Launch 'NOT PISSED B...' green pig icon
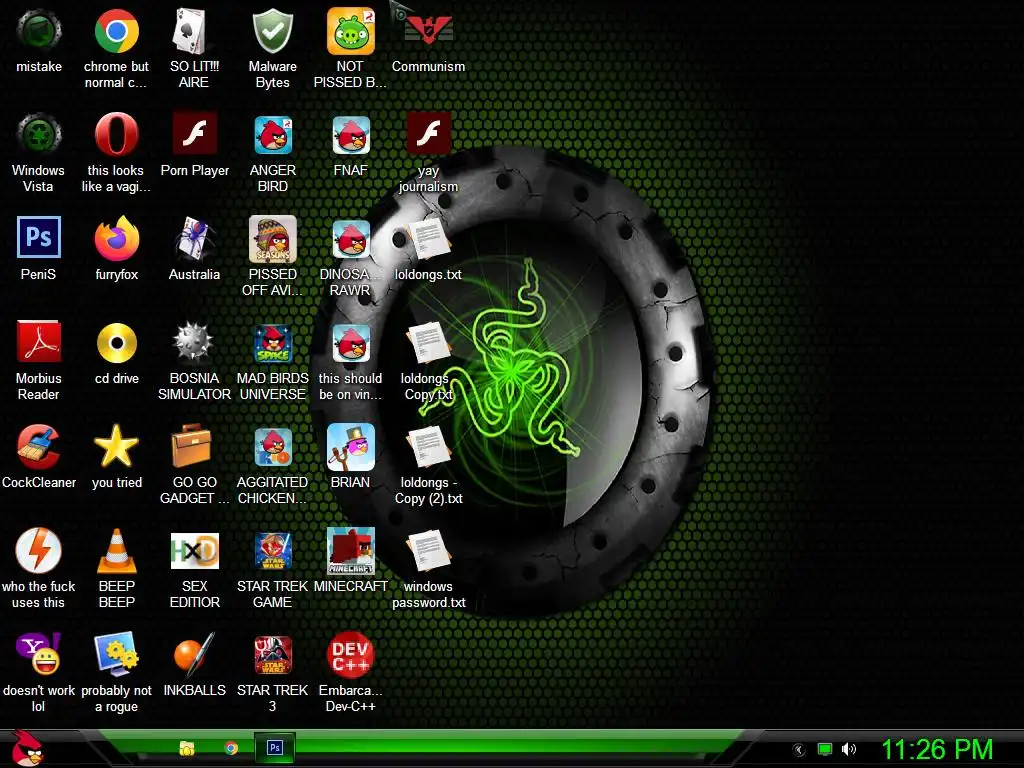This screenshot has height=768, width=1024. [351, 31]
